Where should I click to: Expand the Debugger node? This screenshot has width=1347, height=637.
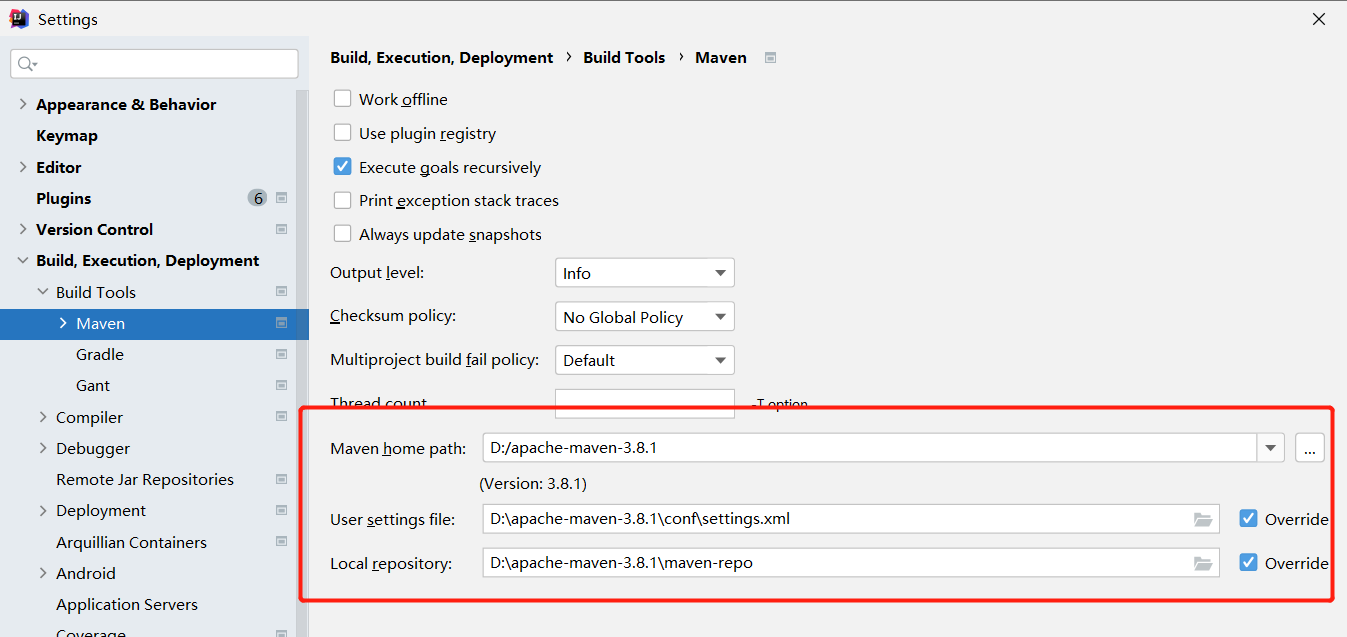coord(42,448)
